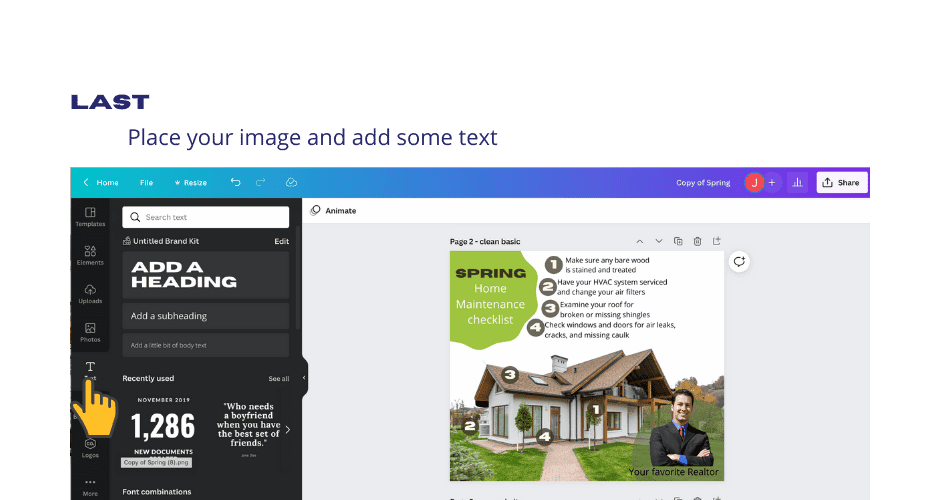Viewport: 940px width, 500px height.
Task: Select 'Examine your roof for' text
Action: coord(604,309)
